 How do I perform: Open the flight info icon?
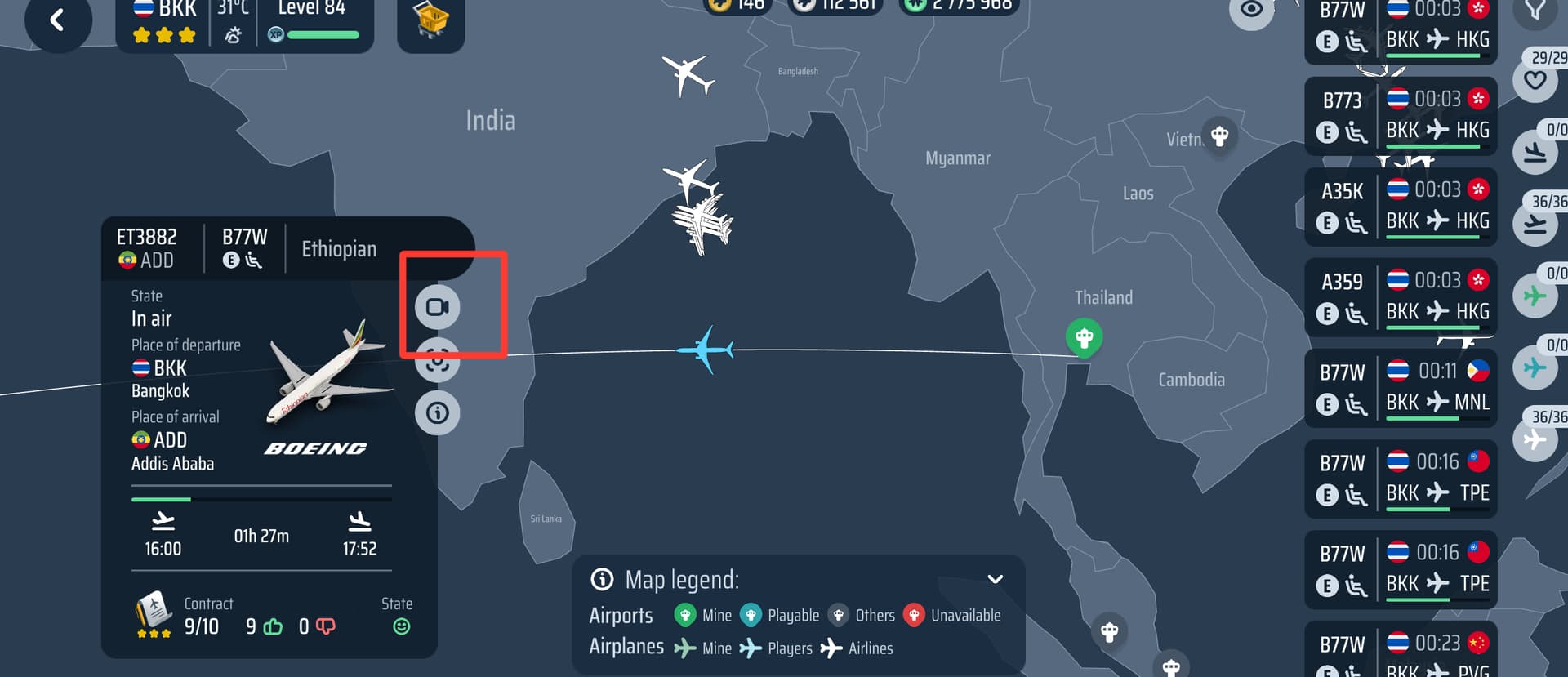[438, 412]
